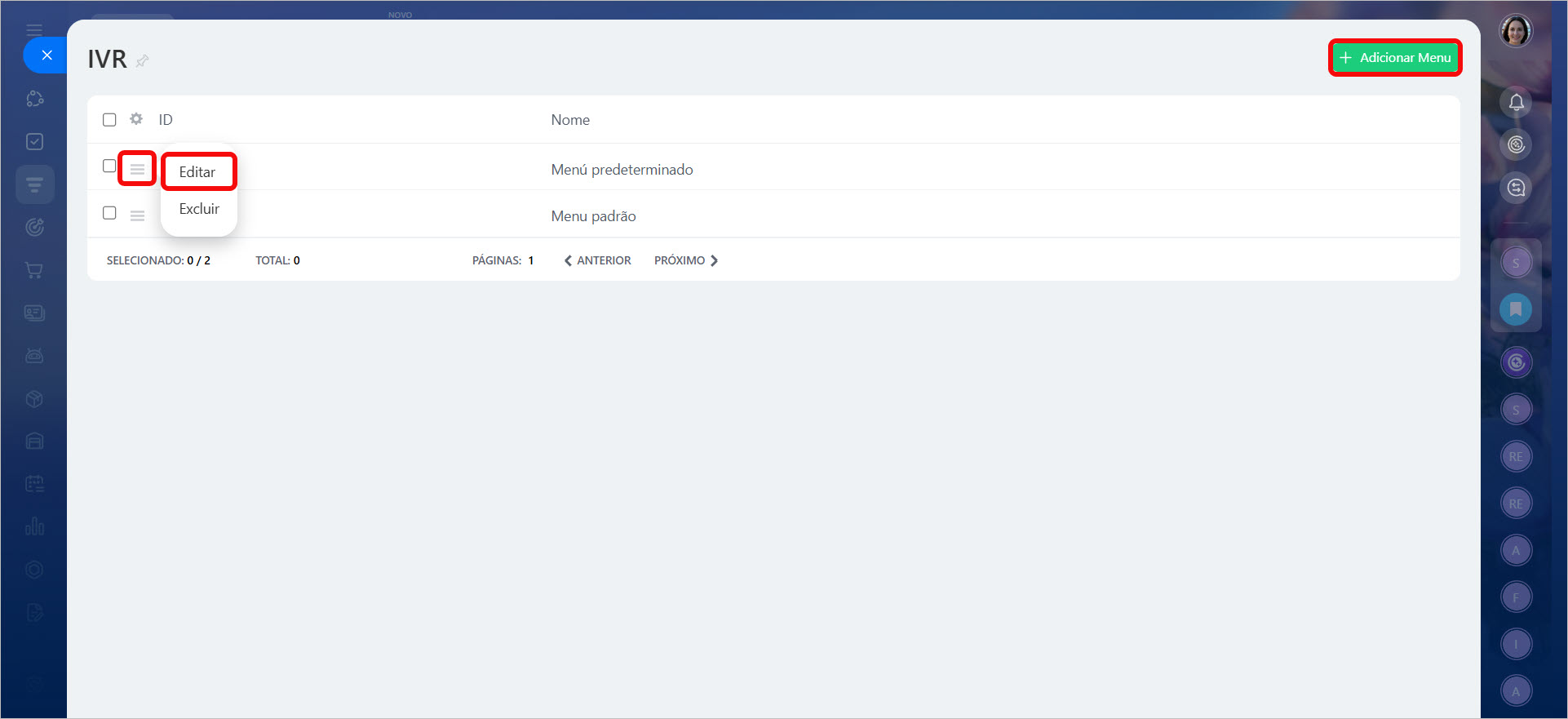Open the target goal icon in sidebar
Image resolution: width=1568 pixels, height=719 pixels.
(34, 227)
